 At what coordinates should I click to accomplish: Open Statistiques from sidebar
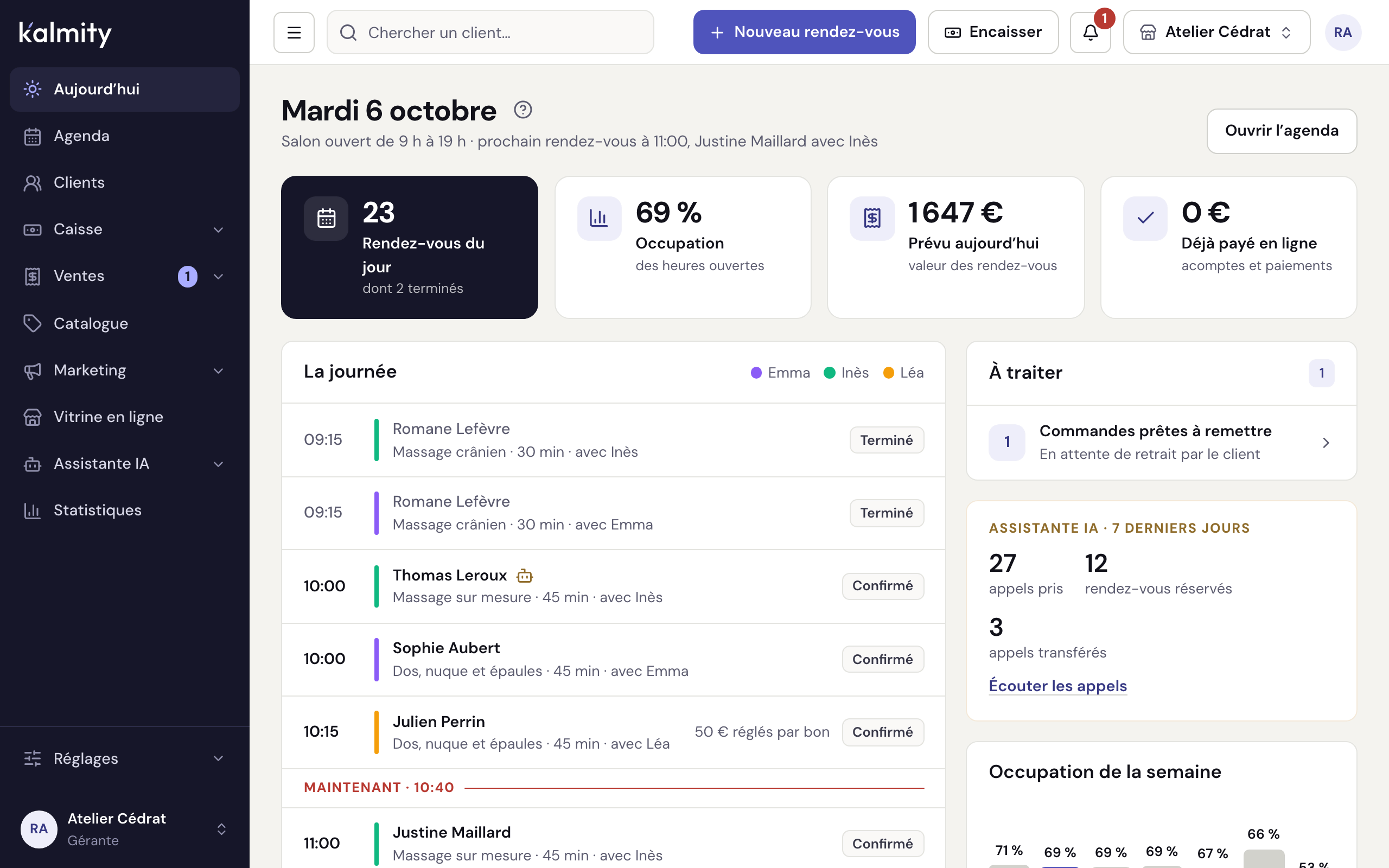pos(125,510)
